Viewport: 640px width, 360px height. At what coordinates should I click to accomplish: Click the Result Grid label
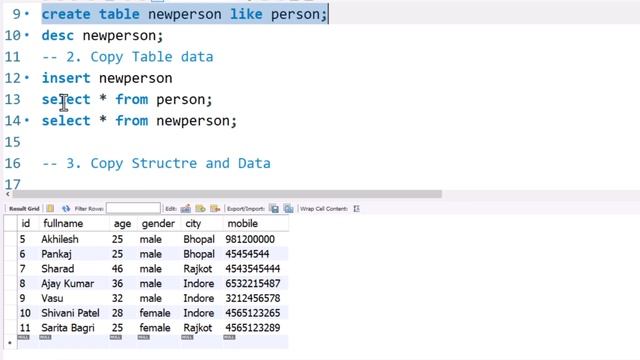(x=24, y=209)
